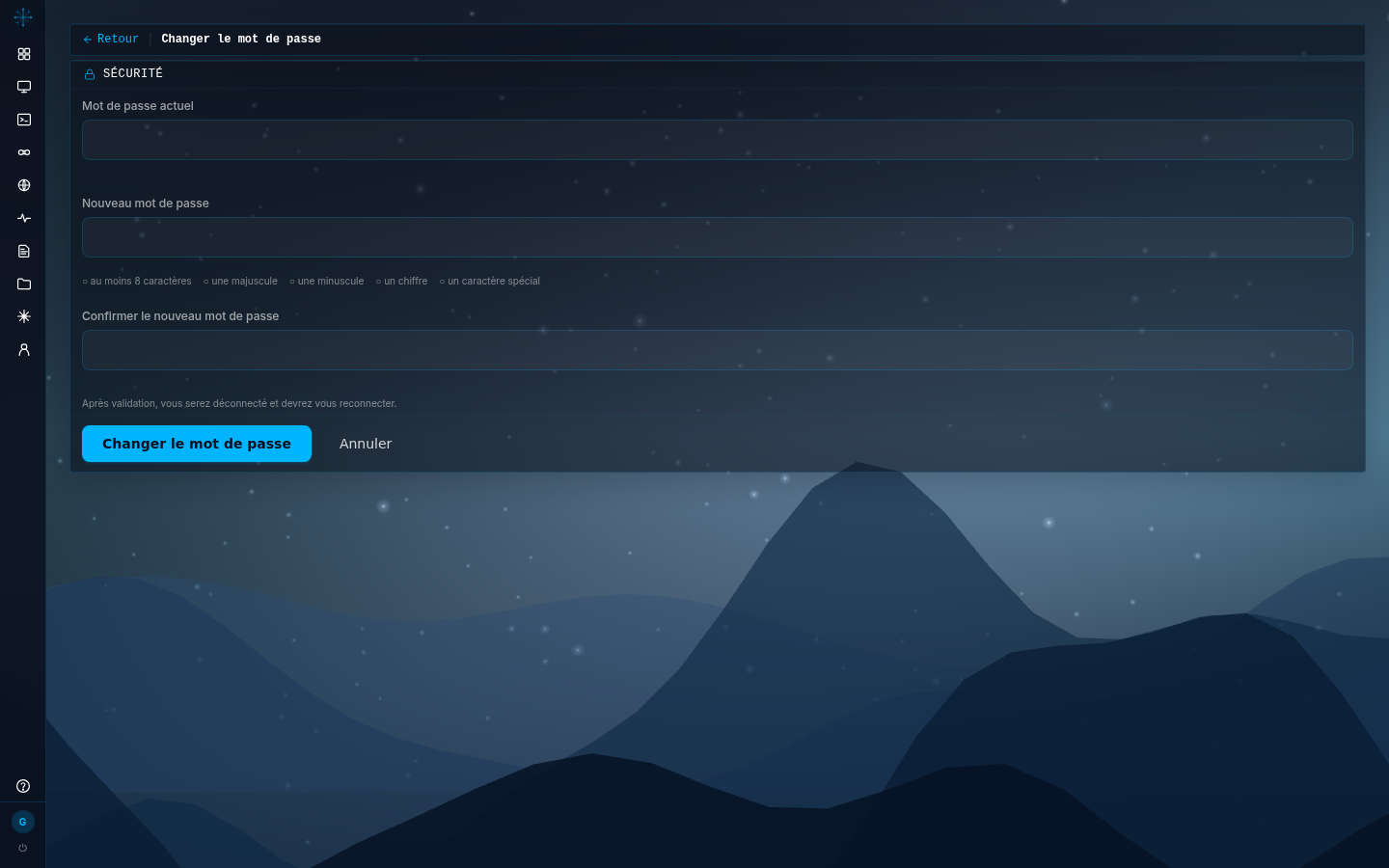Click the blue Changer le mot de passe button
The height and width of the screenshot is (868, 1389).
(197, 444)
